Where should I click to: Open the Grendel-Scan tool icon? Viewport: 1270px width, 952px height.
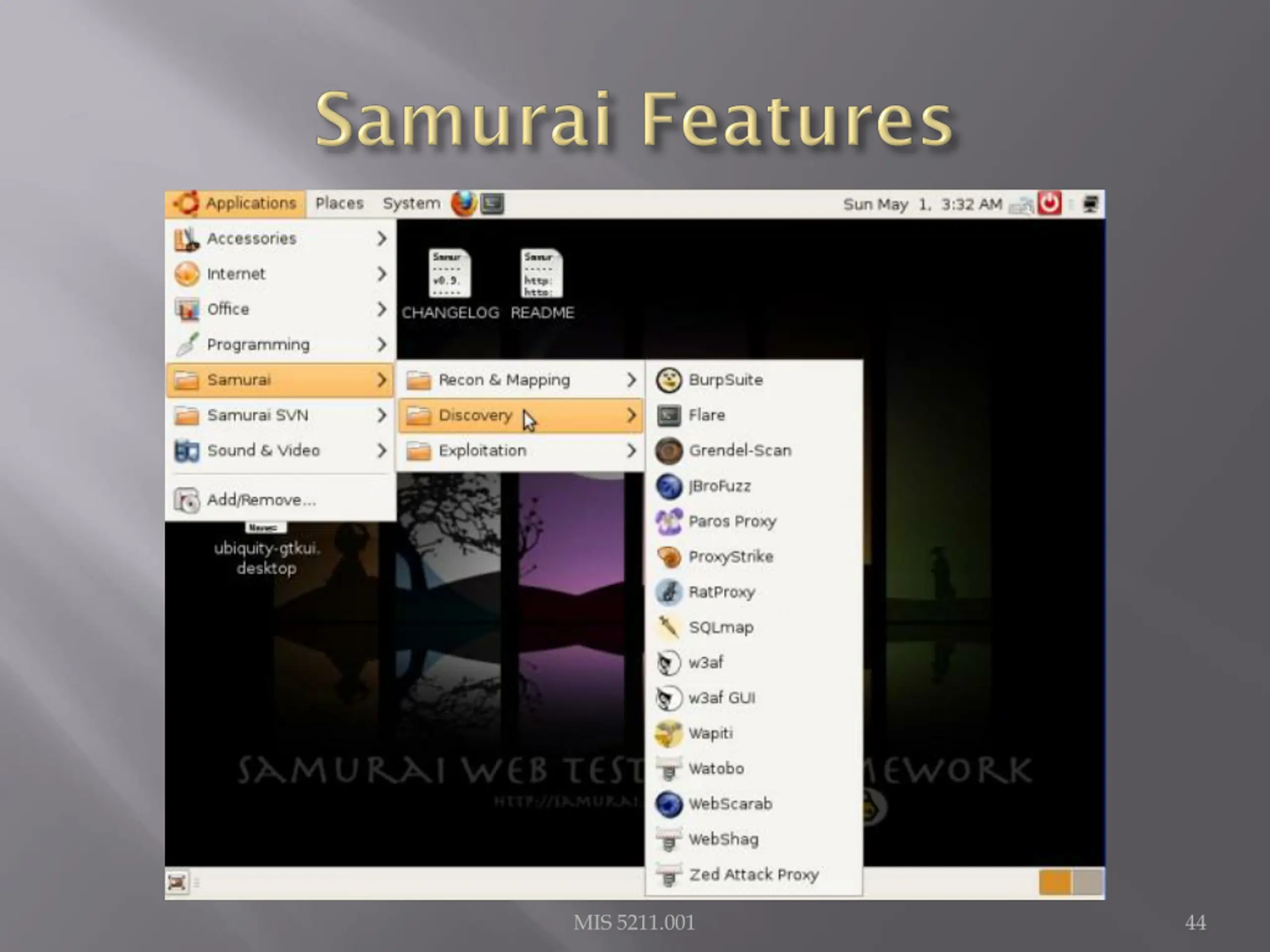(669, 451)
